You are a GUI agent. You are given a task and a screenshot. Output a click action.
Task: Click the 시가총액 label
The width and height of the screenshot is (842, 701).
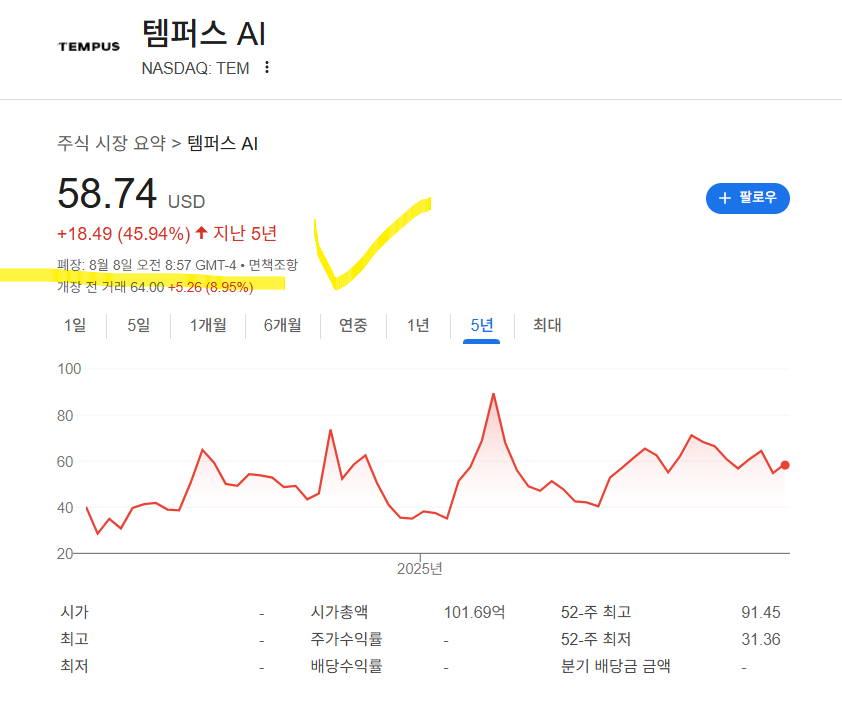pos(339,612)
